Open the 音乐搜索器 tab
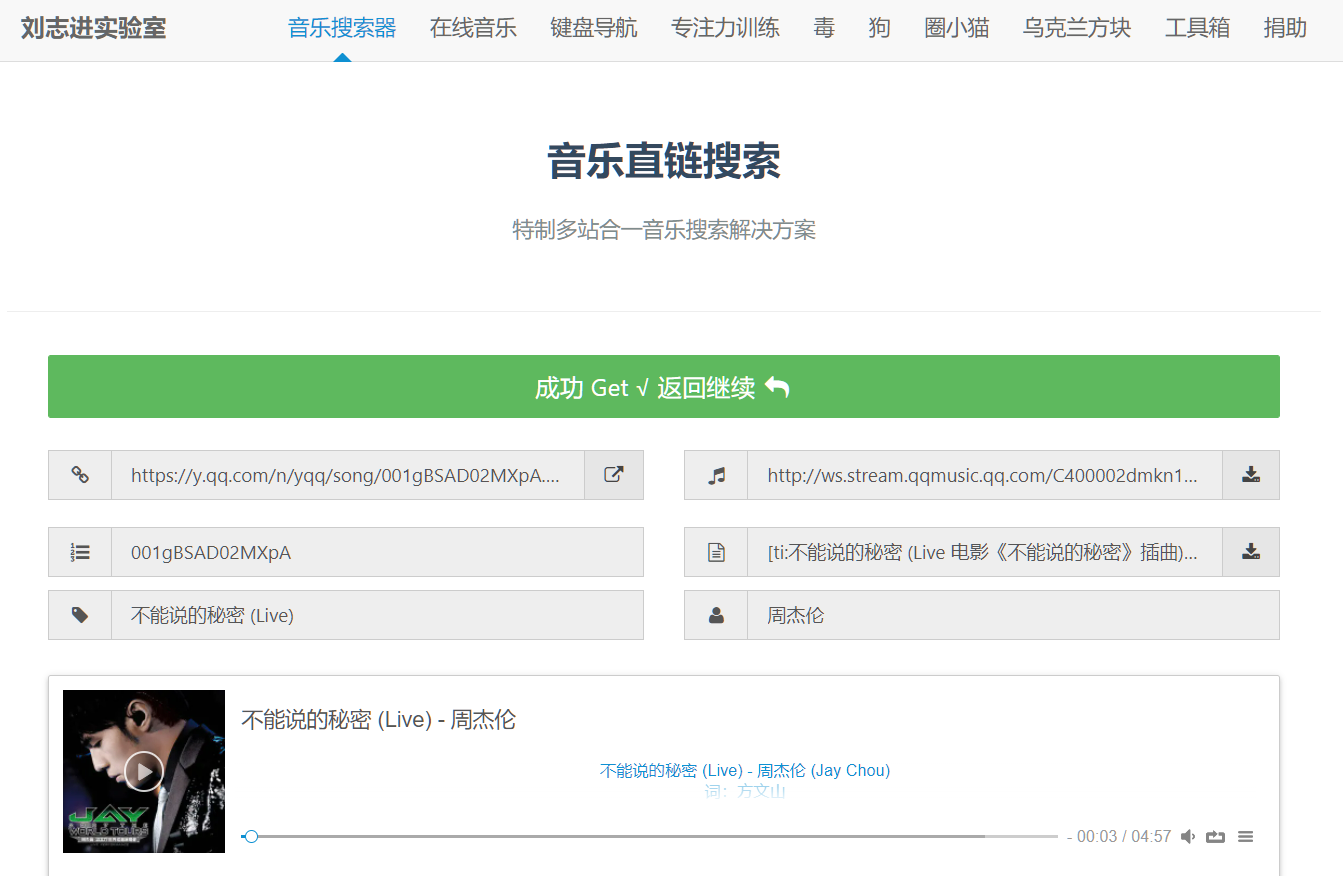1343x876 pixels. pos(342,28)
